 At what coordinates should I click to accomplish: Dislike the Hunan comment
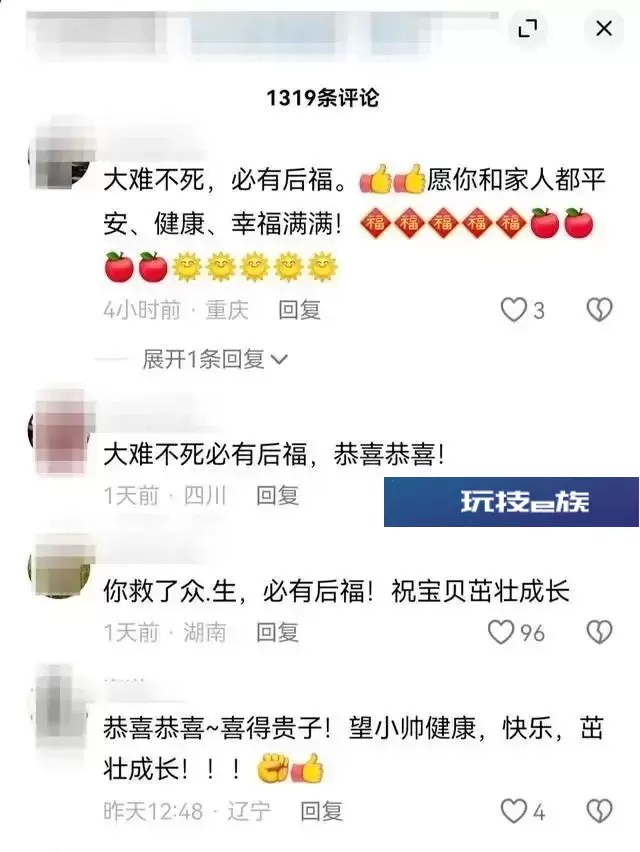pos(599,632)
